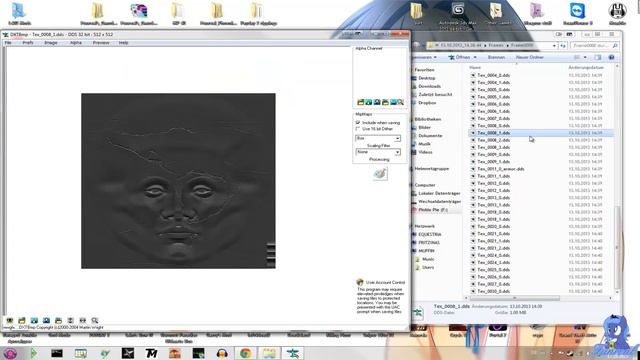This screenshot has height=360, width=640.
Task: Select Desktop in Explorer favorites
Action: pyautogui.click(x=427, y=78)
